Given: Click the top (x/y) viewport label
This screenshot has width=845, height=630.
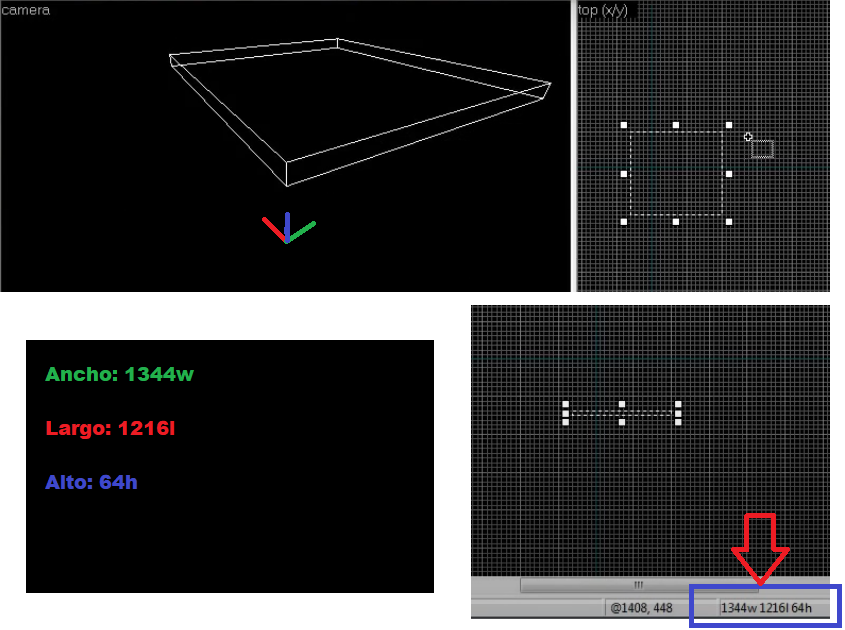Looking at the screenshot, I should coord(601,10).
